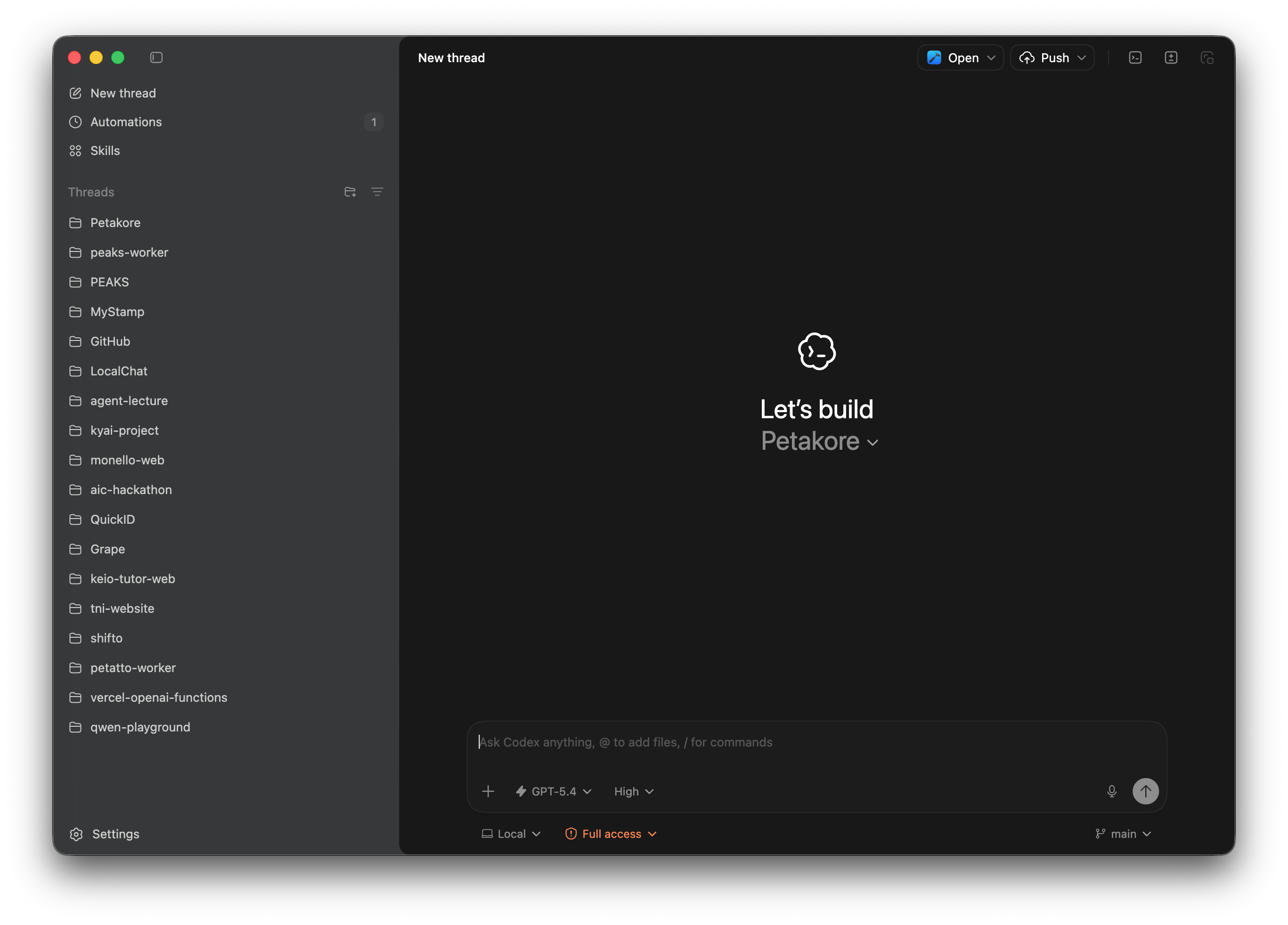Image resolution: width=1288 pixels, height=925 pixels.
Task: Click the pop-out window icon
Action: tap(1207, 57)
